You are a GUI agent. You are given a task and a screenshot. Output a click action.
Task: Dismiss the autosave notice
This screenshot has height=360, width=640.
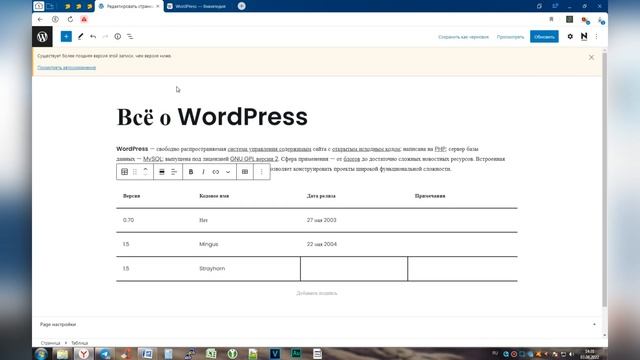pos(591,58)
